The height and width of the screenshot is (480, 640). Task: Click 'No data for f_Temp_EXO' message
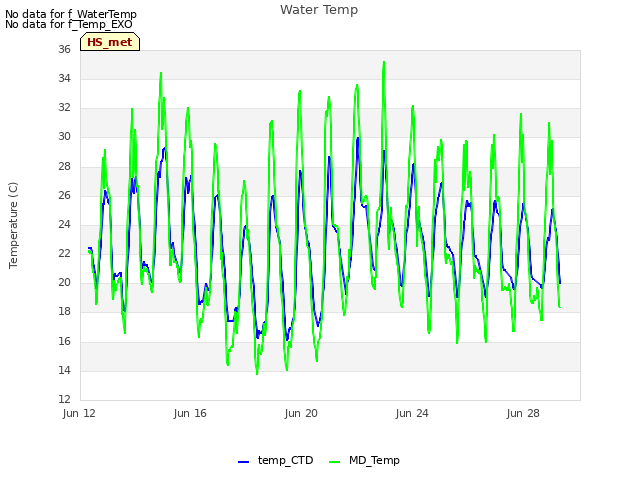69,24
